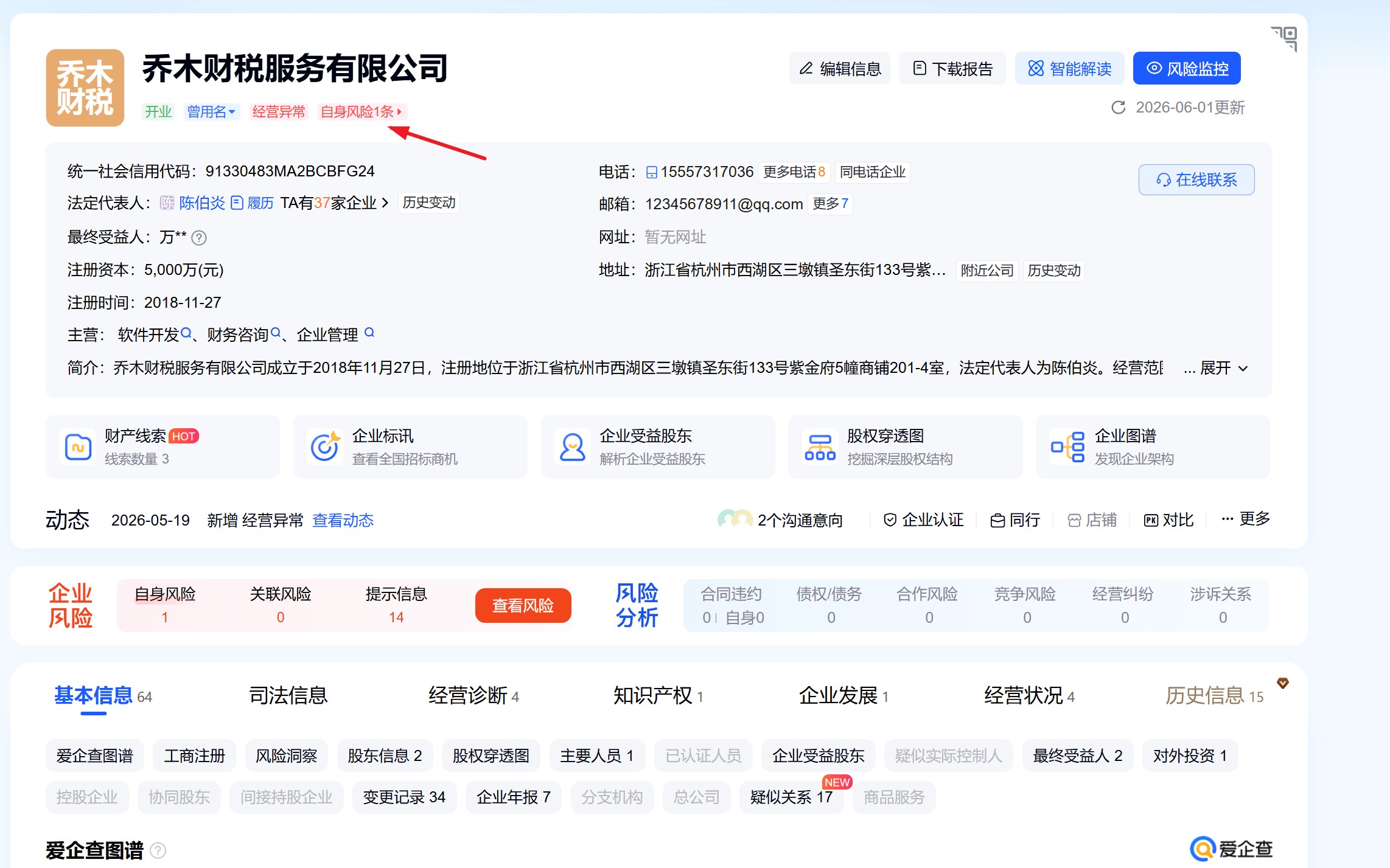This screenshot has width=1390, height=868.
Task: Click 同电话企业 tag
Action: coord(873,172)
